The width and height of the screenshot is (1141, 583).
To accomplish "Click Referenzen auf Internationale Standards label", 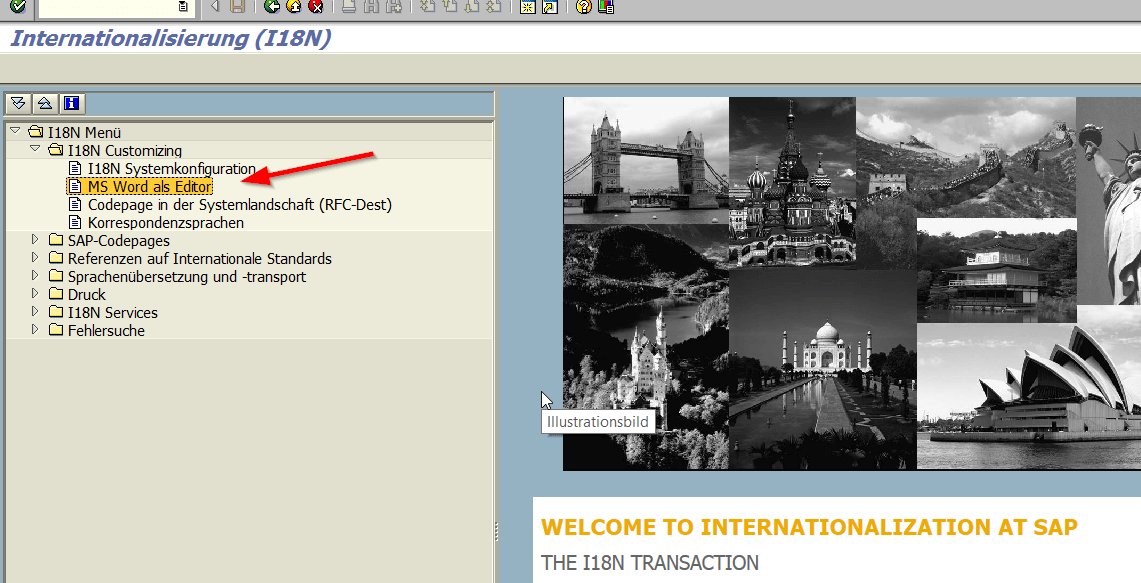I will click(200, 259).
